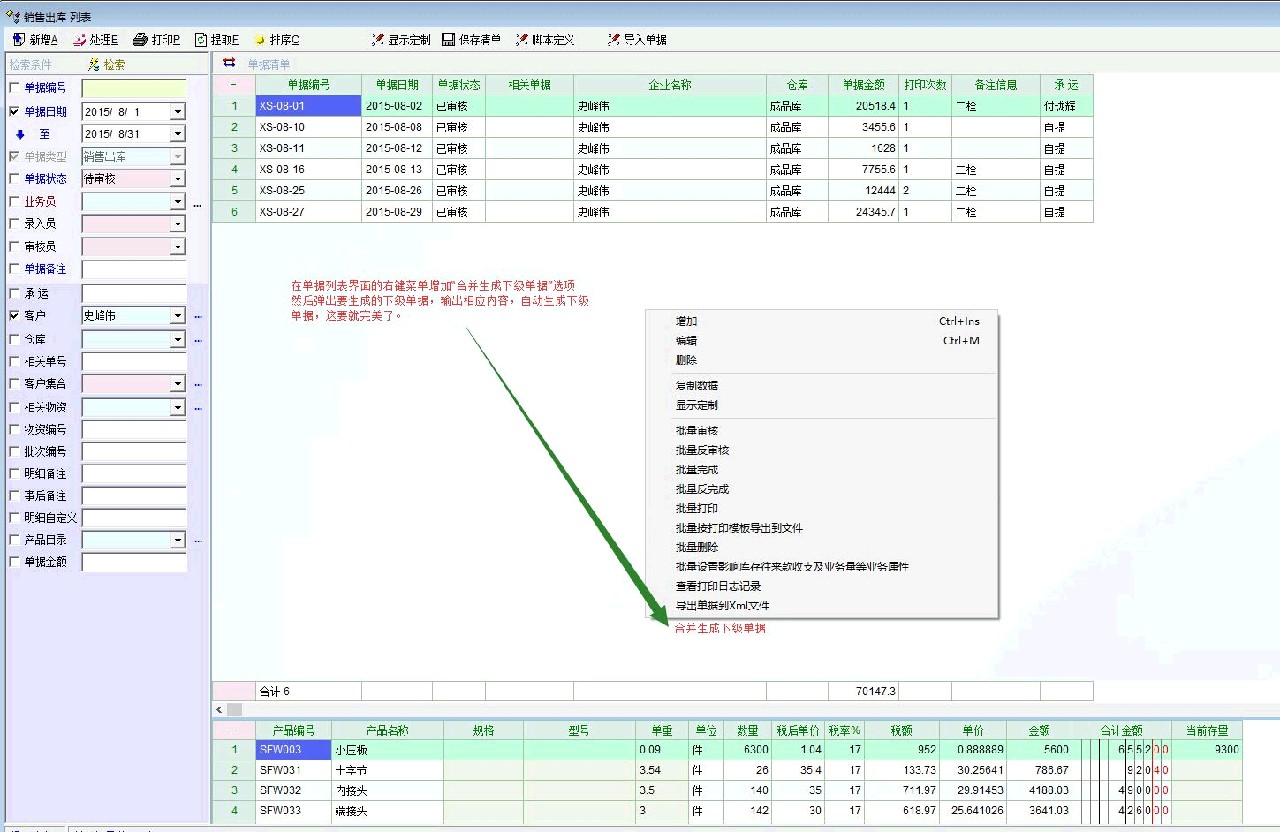
Task: Open the 客户 dropdown showing 史峰伟
Action: click(x=177, y=316)
